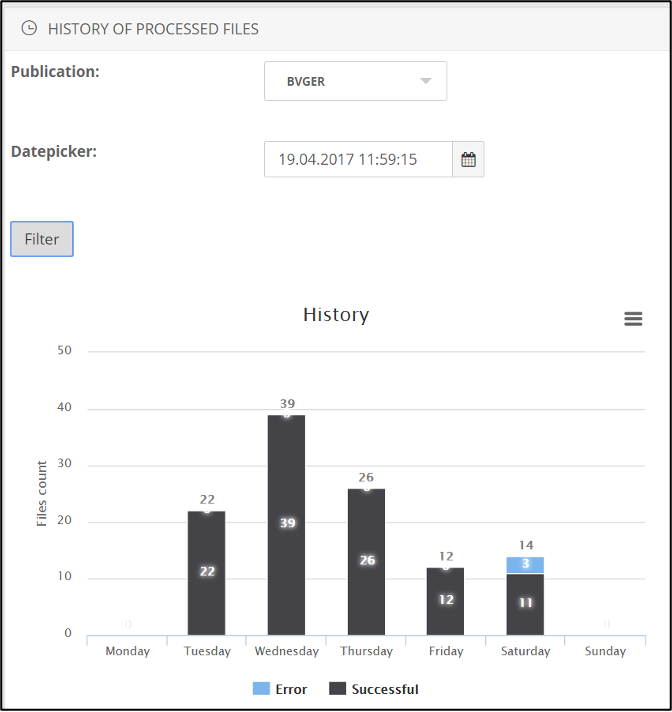
Task: Click the Thursday axis label
Action: point(366,651)
